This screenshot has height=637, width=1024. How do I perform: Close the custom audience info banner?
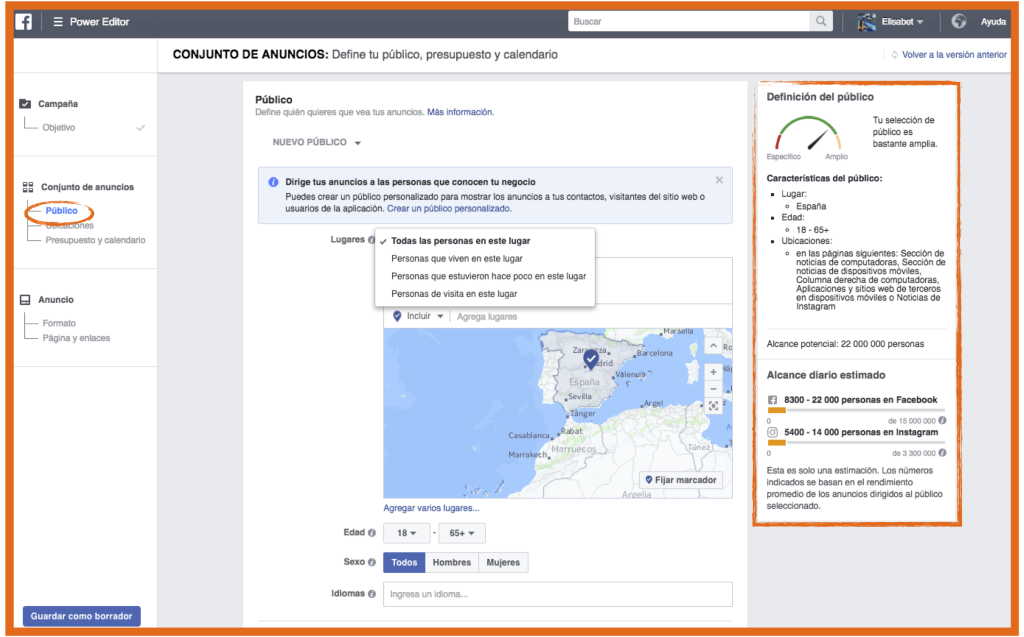719,180
